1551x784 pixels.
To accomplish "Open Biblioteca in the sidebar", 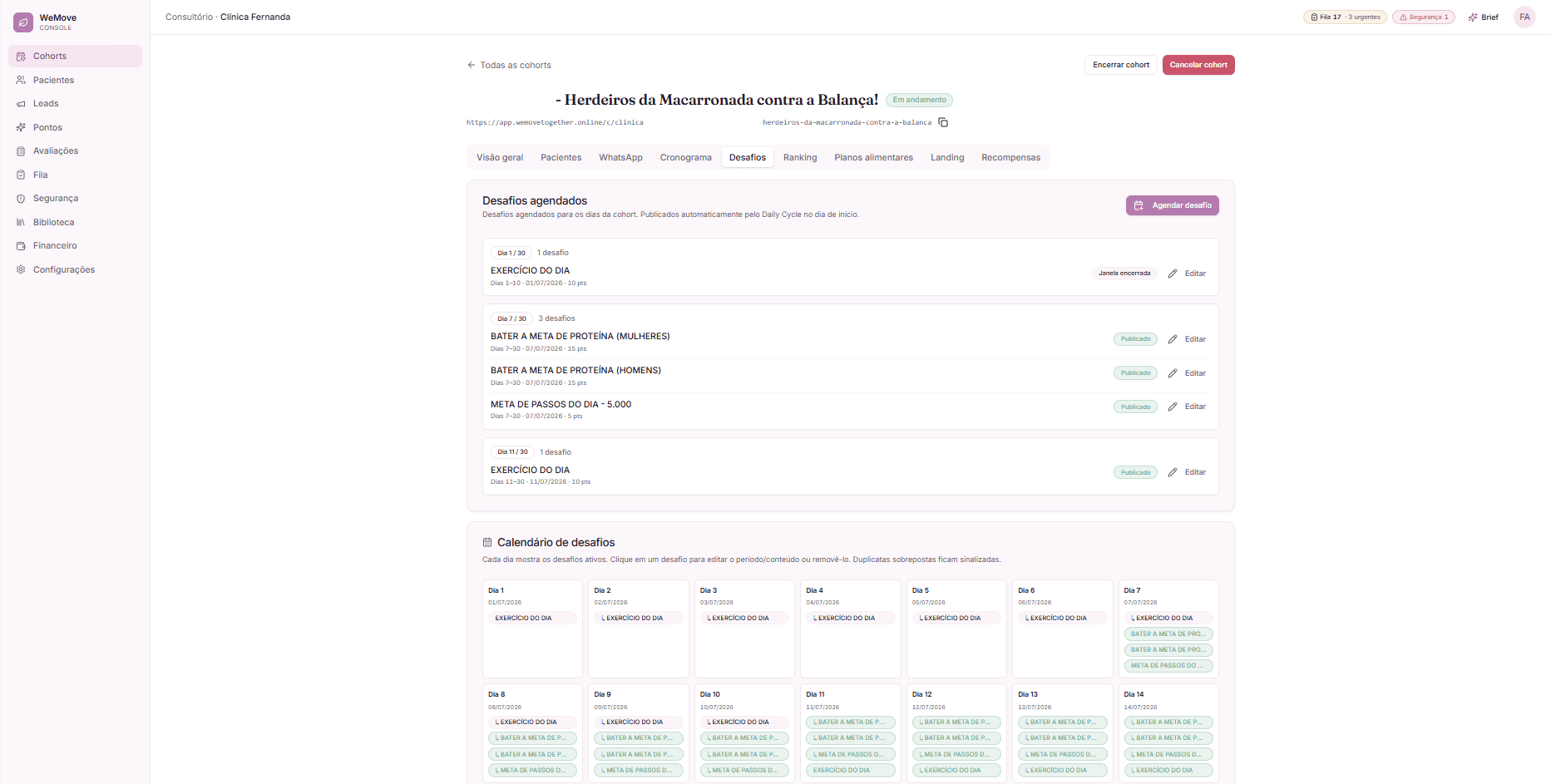I will pos(75,222).
